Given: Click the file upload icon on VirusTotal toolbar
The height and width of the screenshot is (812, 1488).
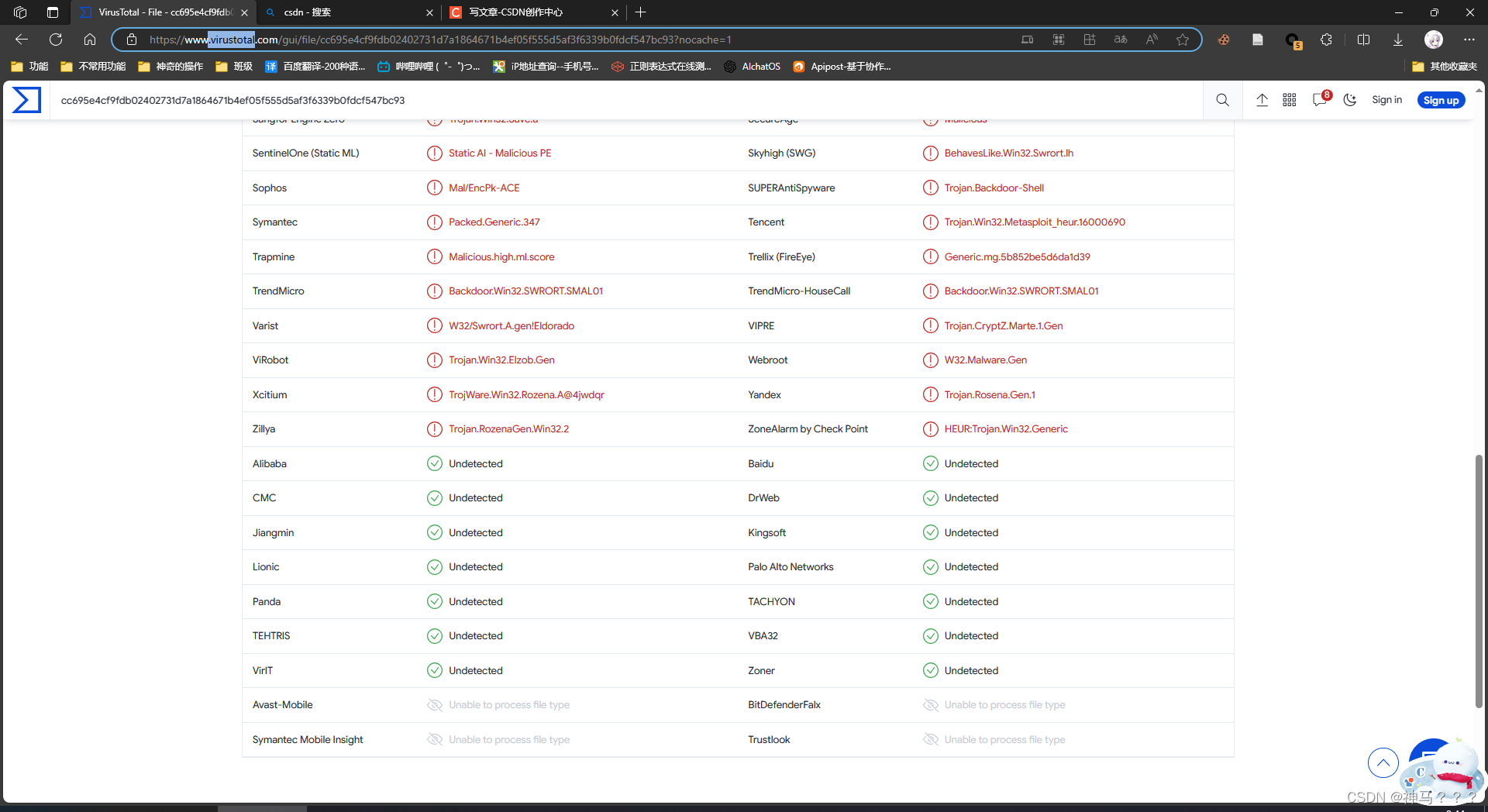Looking at the screenshot, I should 1262,100.
